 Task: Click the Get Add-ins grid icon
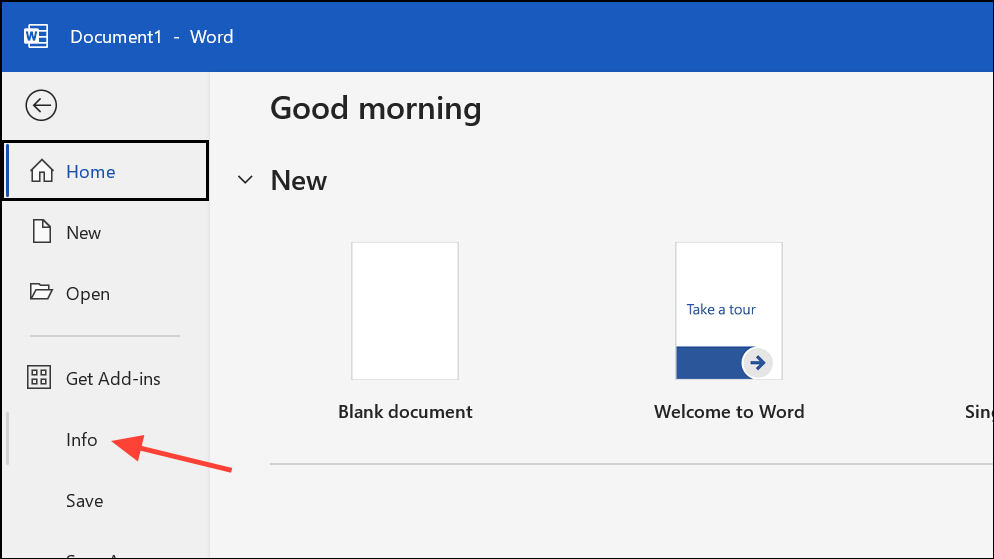40,378
